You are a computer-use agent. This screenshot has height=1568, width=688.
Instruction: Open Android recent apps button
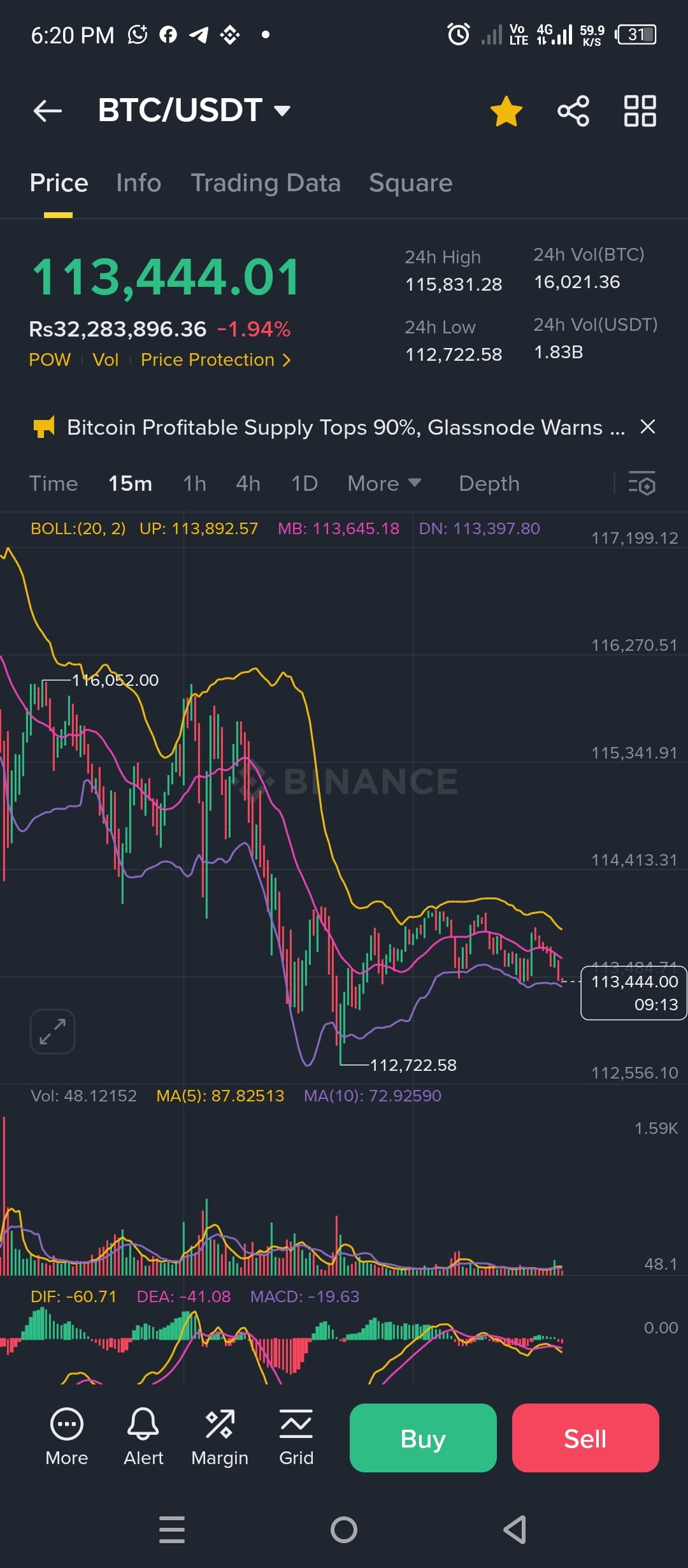pos(172,1530)
